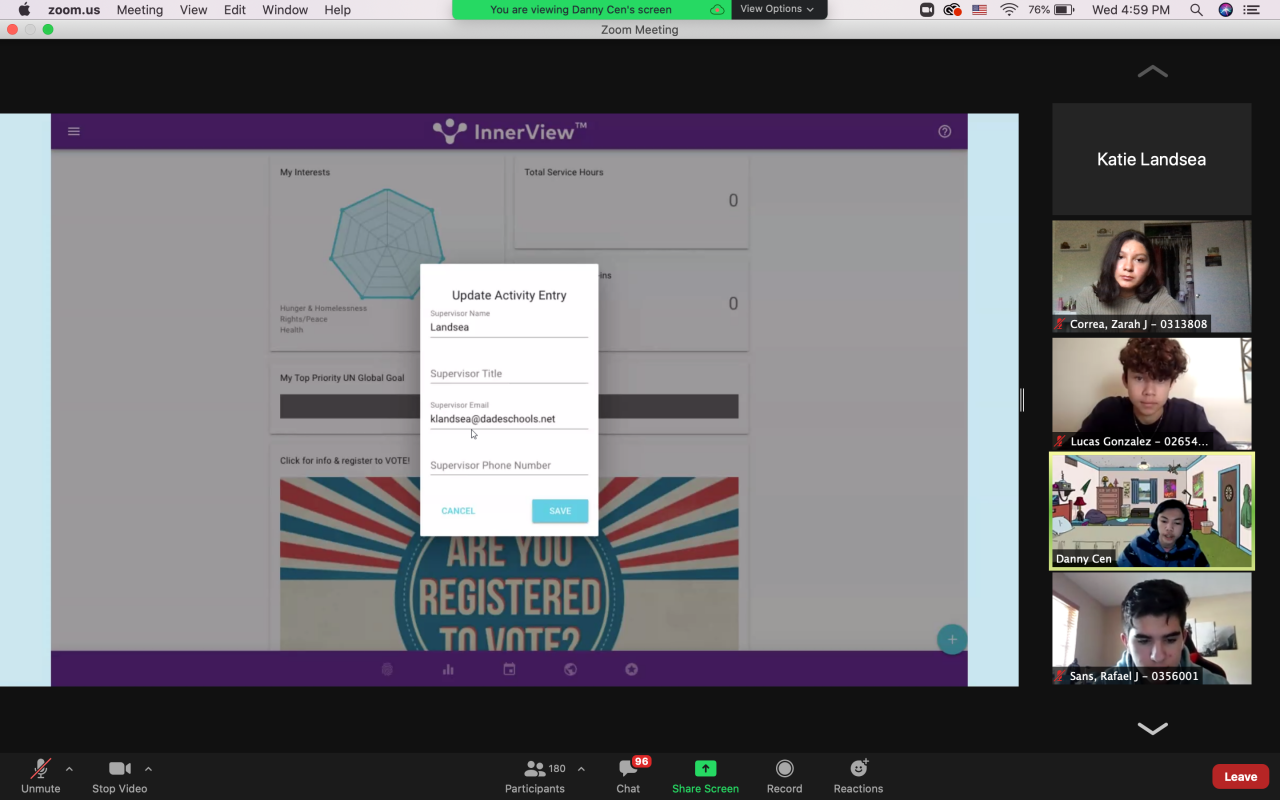Click the "Click for info & register to VOTE!" text
Viewport: 1280px width, 800px height.
coord(345,461)
